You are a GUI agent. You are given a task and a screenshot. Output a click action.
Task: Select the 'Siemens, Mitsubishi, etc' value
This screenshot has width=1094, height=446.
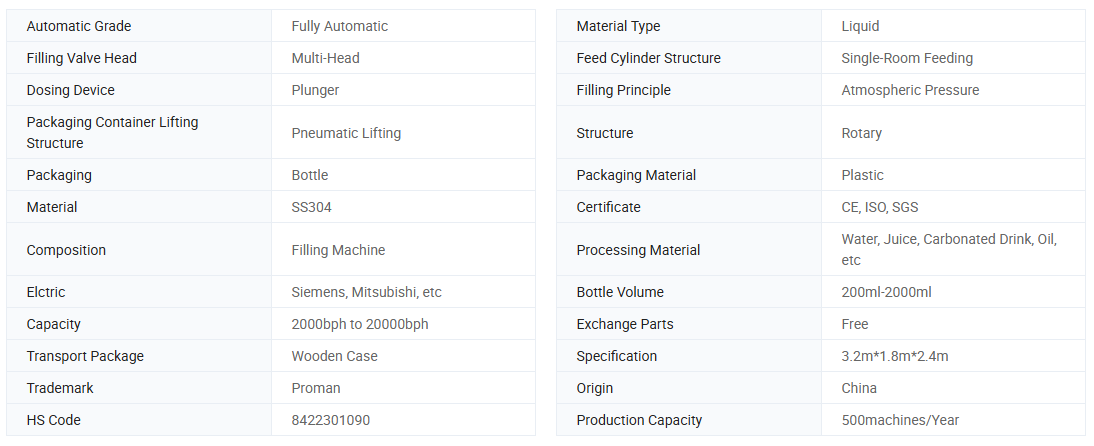pos(366,292)
